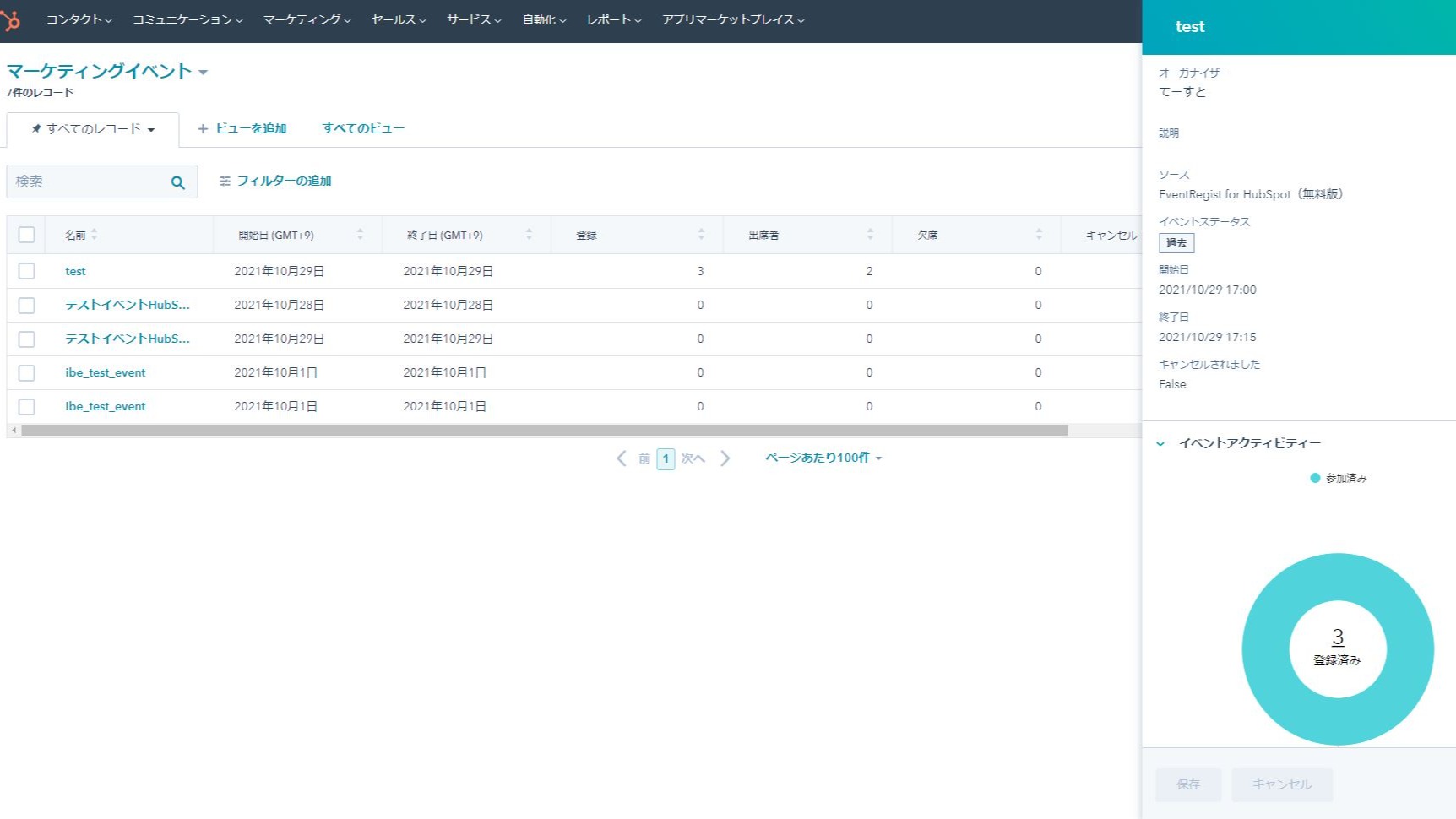
Task: Sort by 開始日 column arrows
Action: tap(360, 235)
